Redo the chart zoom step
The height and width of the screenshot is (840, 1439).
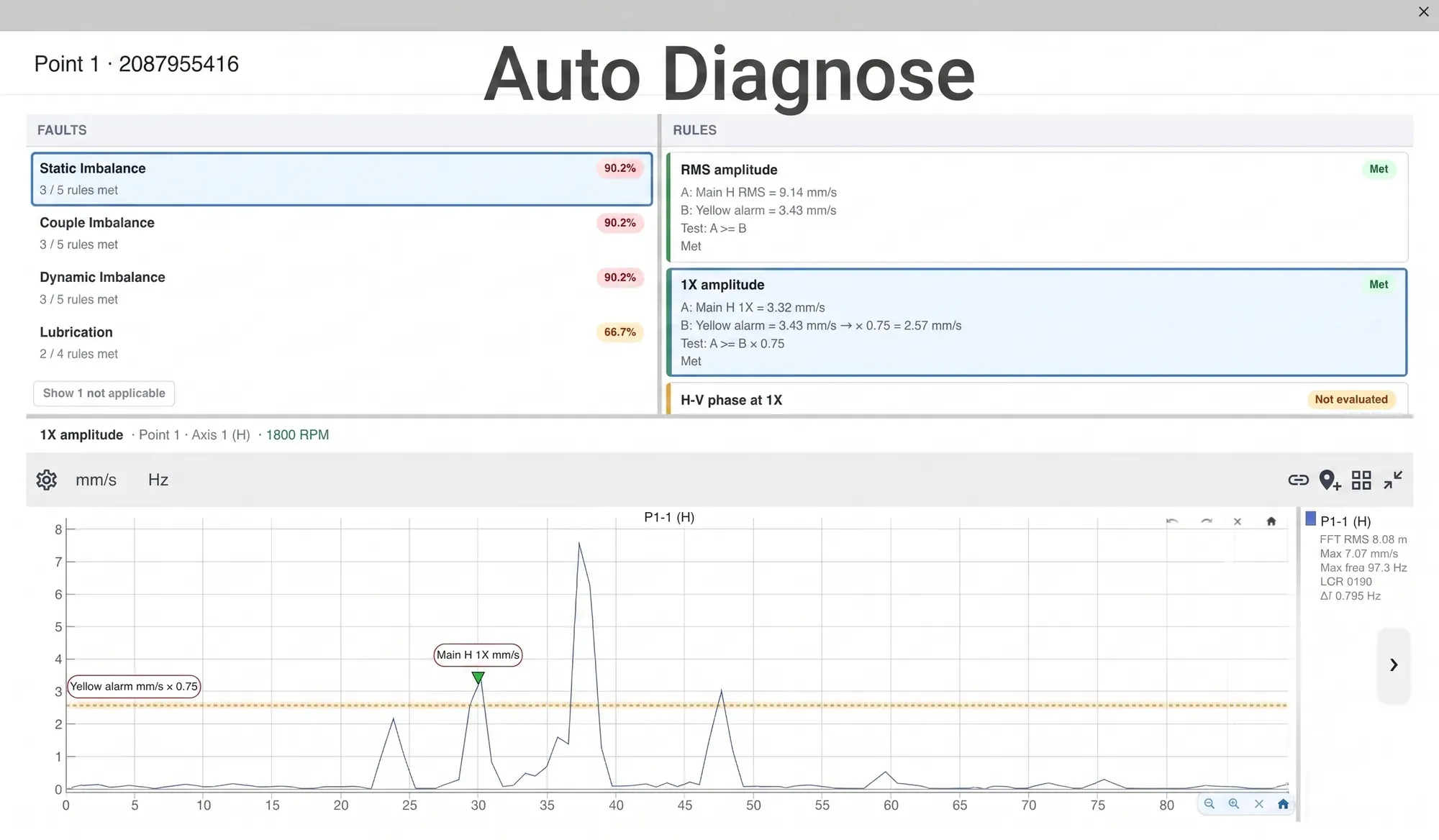pyautogui.click(x=1207, y=521)
